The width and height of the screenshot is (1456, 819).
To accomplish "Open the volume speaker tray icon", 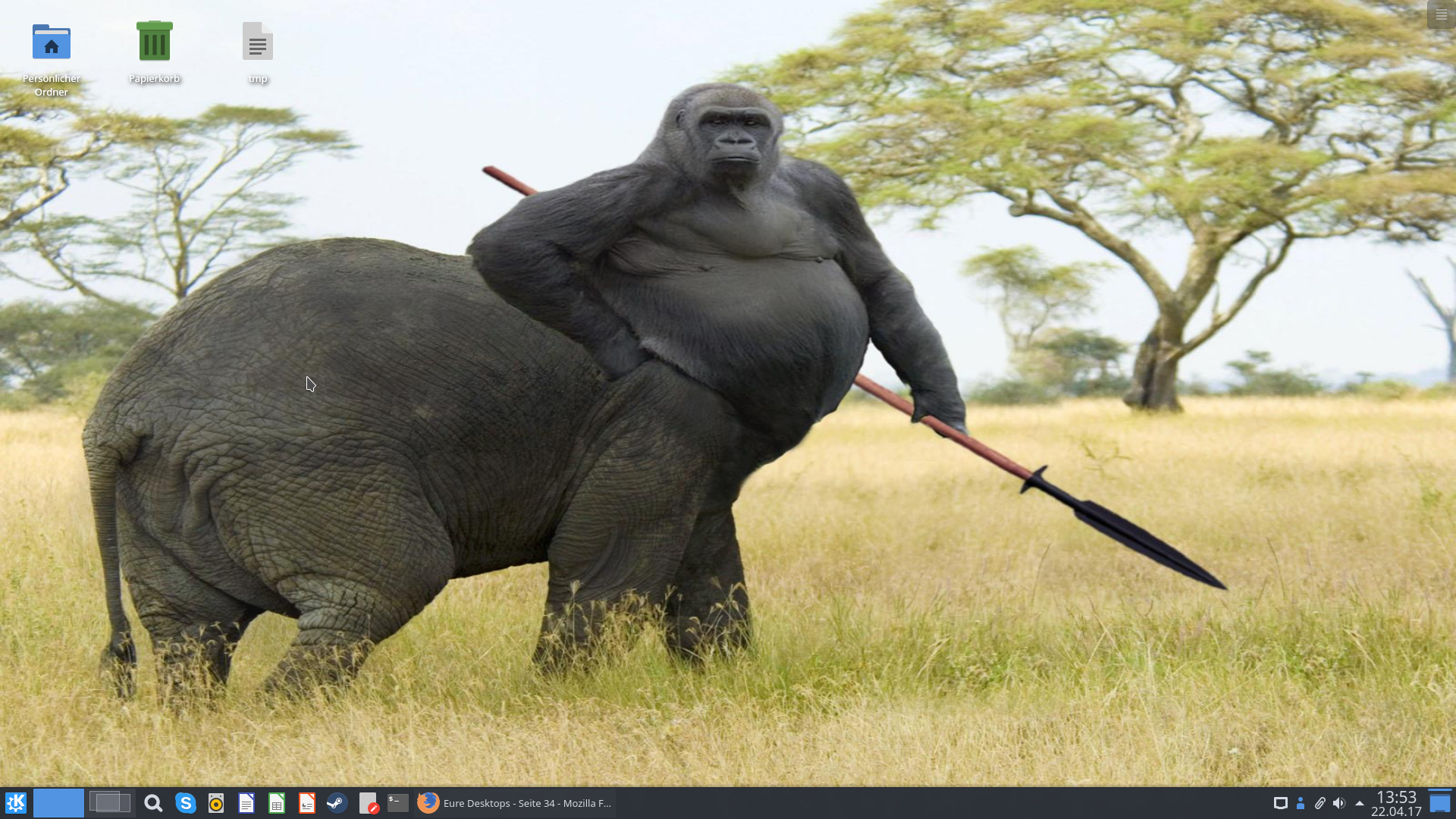I will click(x=1339, y=803).
